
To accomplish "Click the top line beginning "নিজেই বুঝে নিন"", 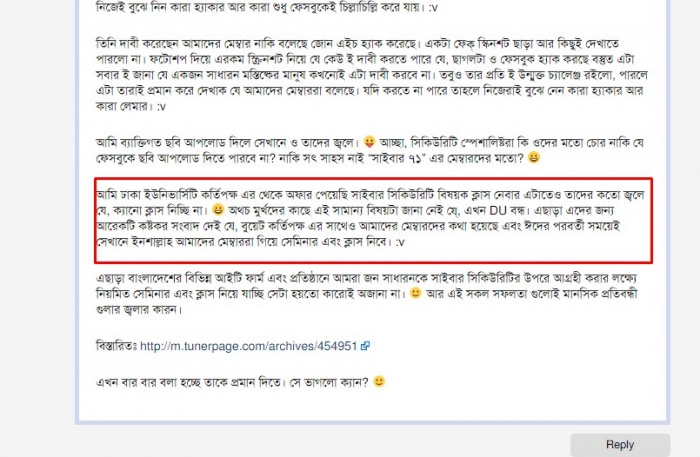I will coord(267,8).
